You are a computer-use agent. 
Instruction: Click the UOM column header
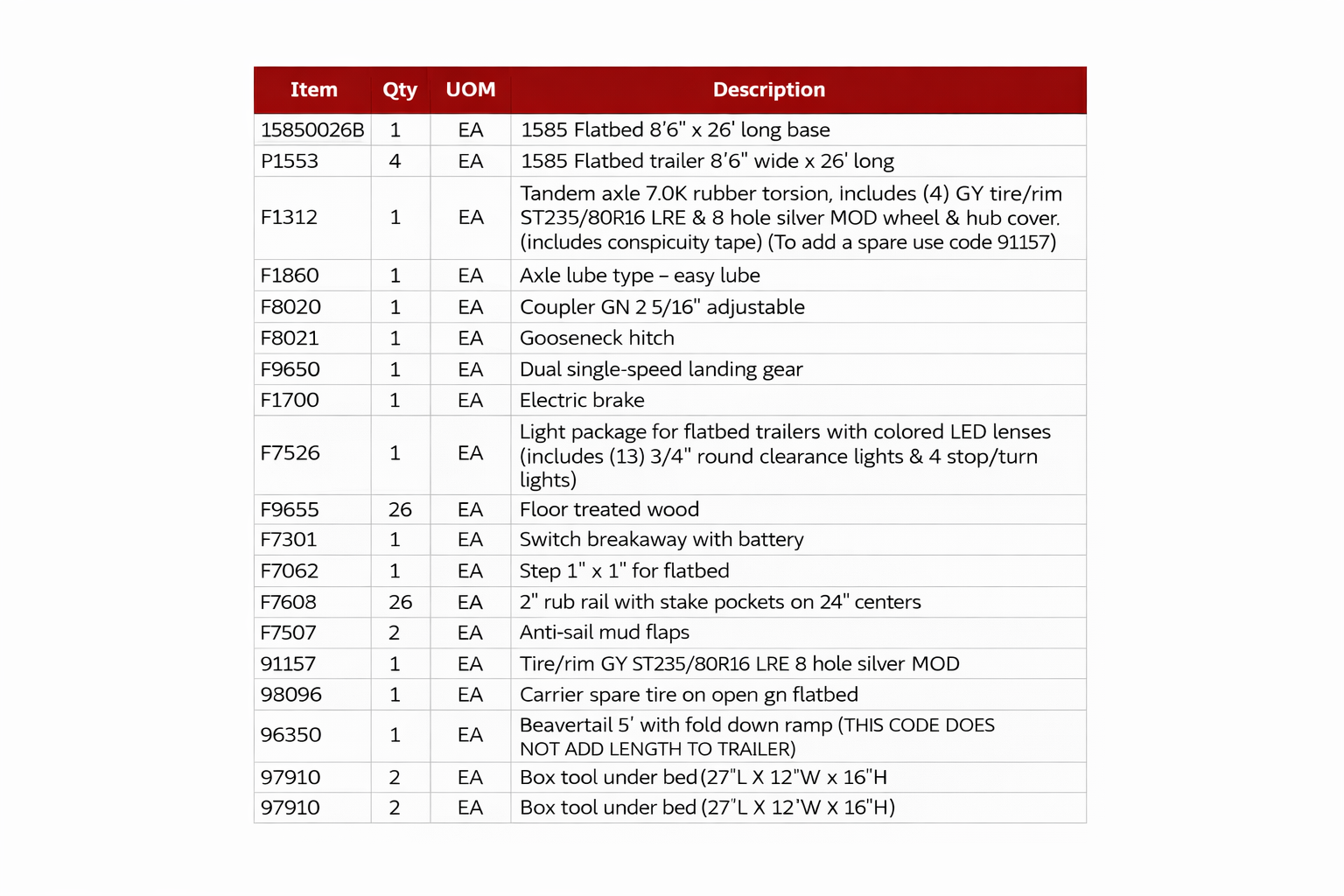[470, 90]
